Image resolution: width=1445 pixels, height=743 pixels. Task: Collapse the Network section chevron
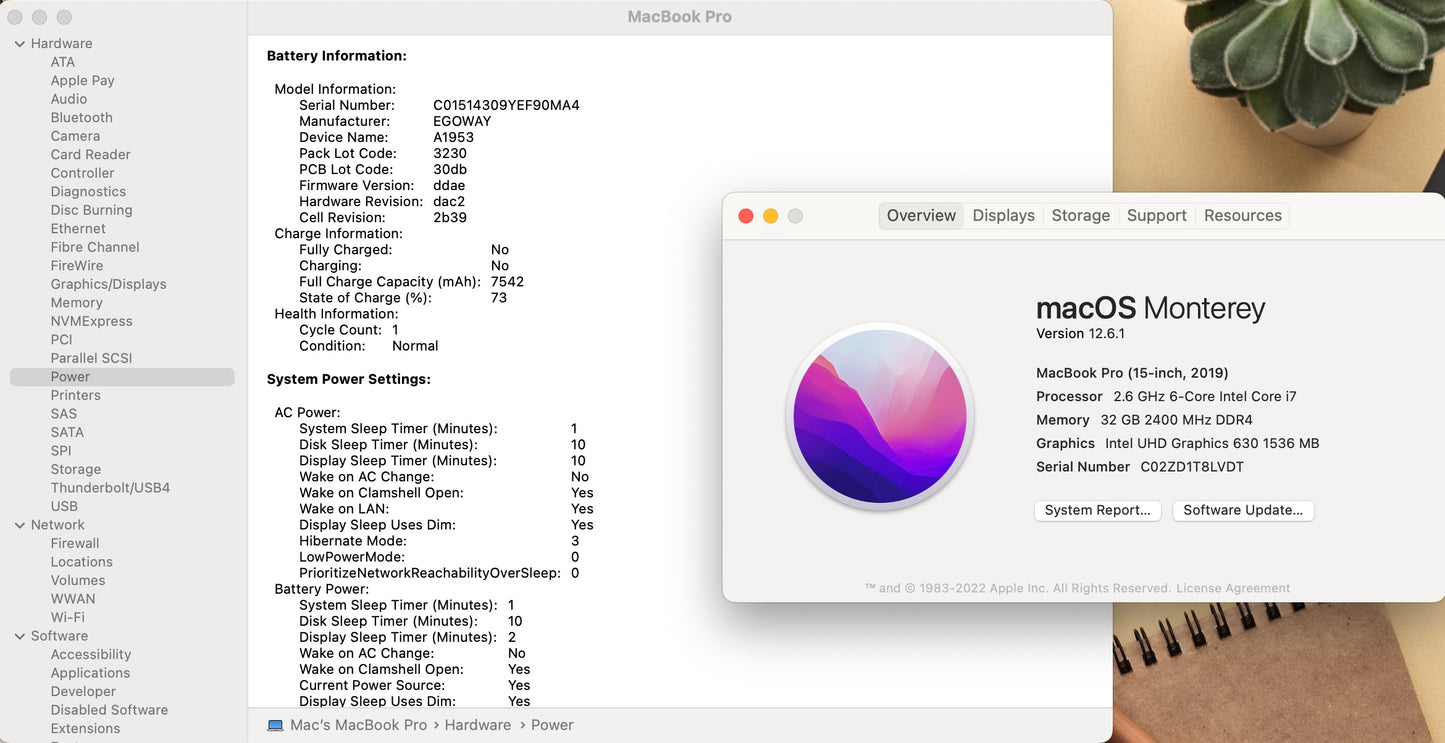(19, 525)
